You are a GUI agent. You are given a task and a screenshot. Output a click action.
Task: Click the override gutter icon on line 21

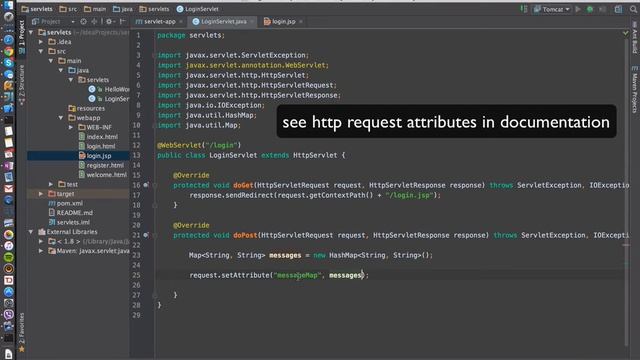[146, 235]
